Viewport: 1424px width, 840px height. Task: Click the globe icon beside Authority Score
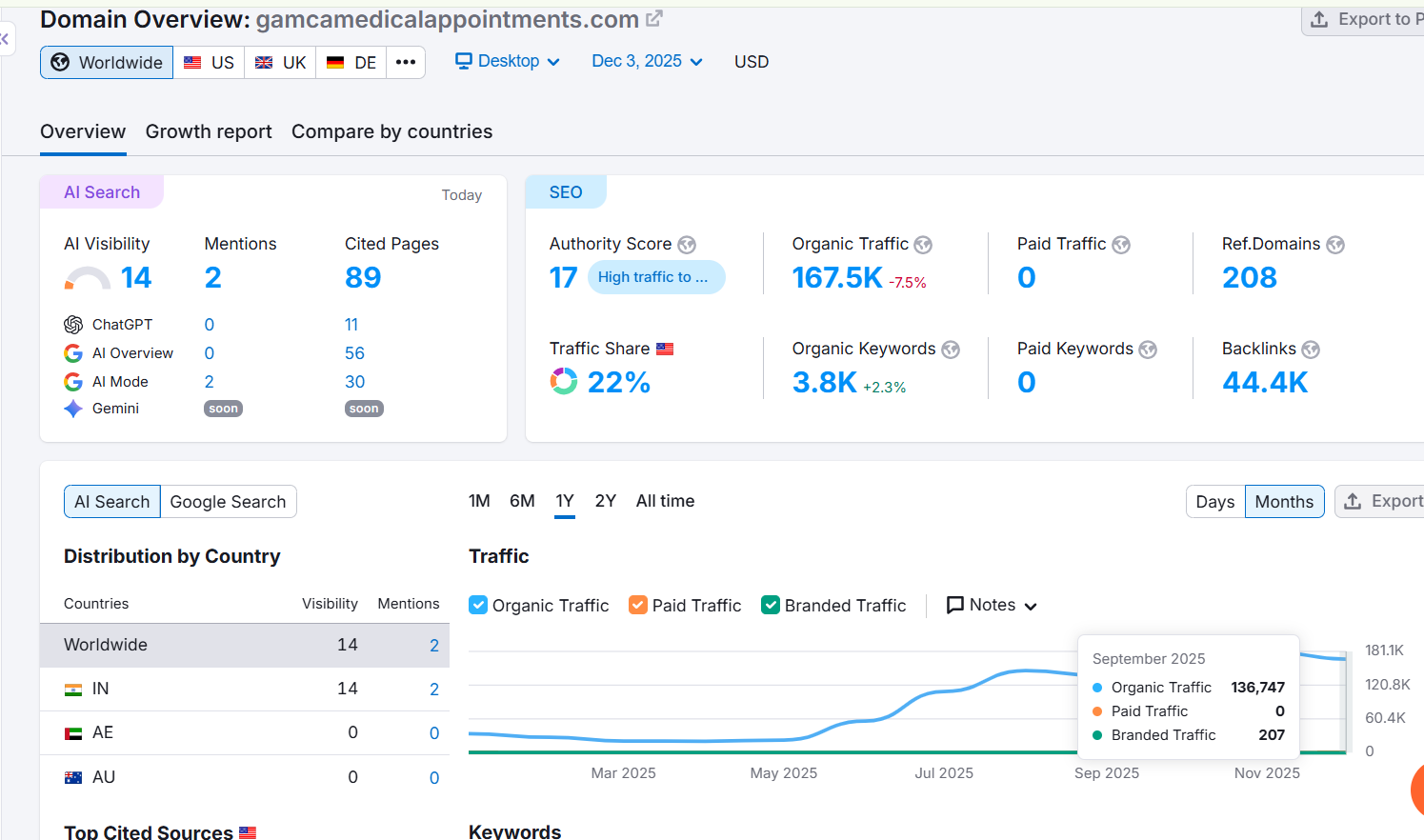(687, 245)
